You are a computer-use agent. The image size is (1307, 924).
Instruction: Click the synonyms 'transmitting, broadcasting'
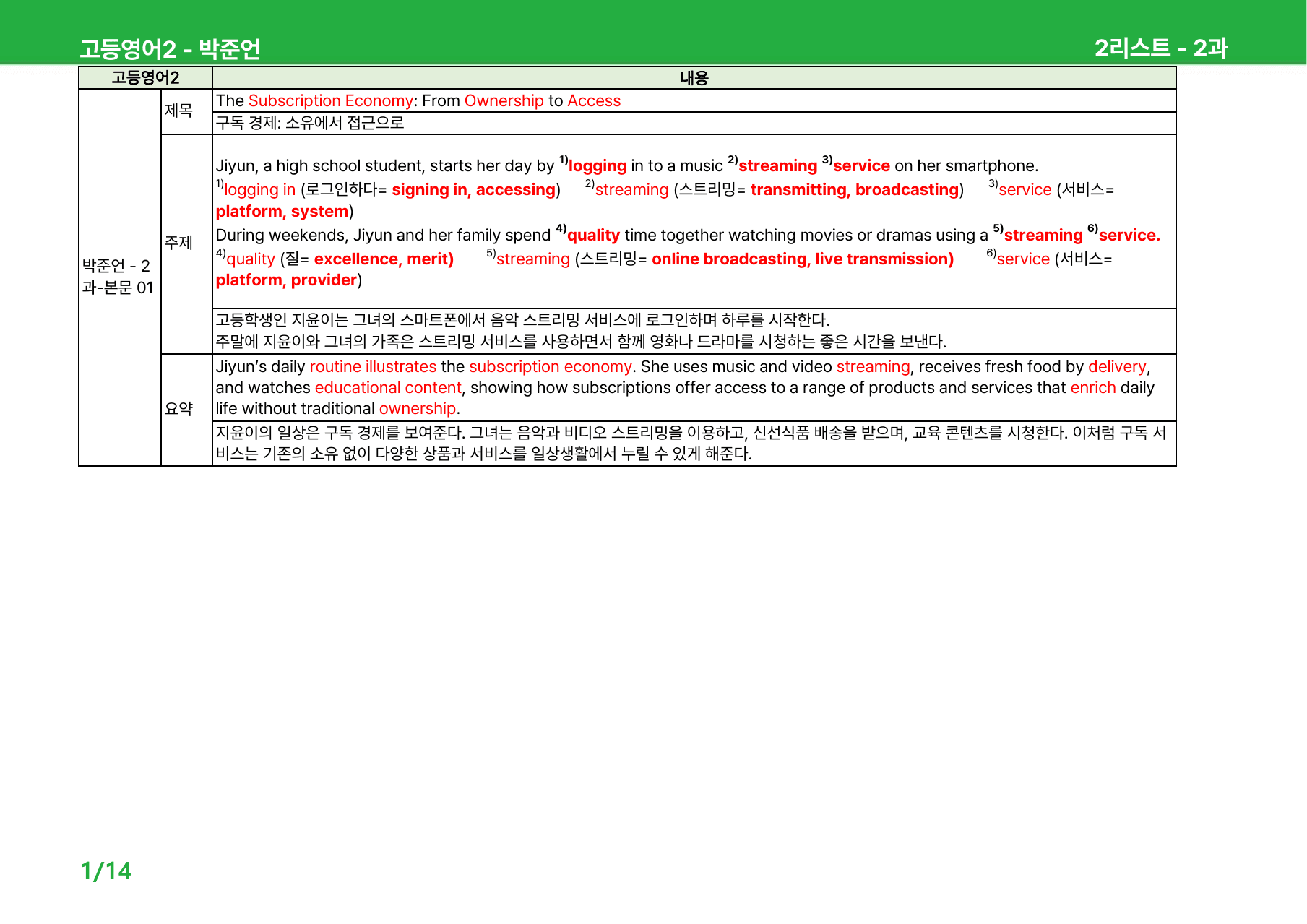855,189
